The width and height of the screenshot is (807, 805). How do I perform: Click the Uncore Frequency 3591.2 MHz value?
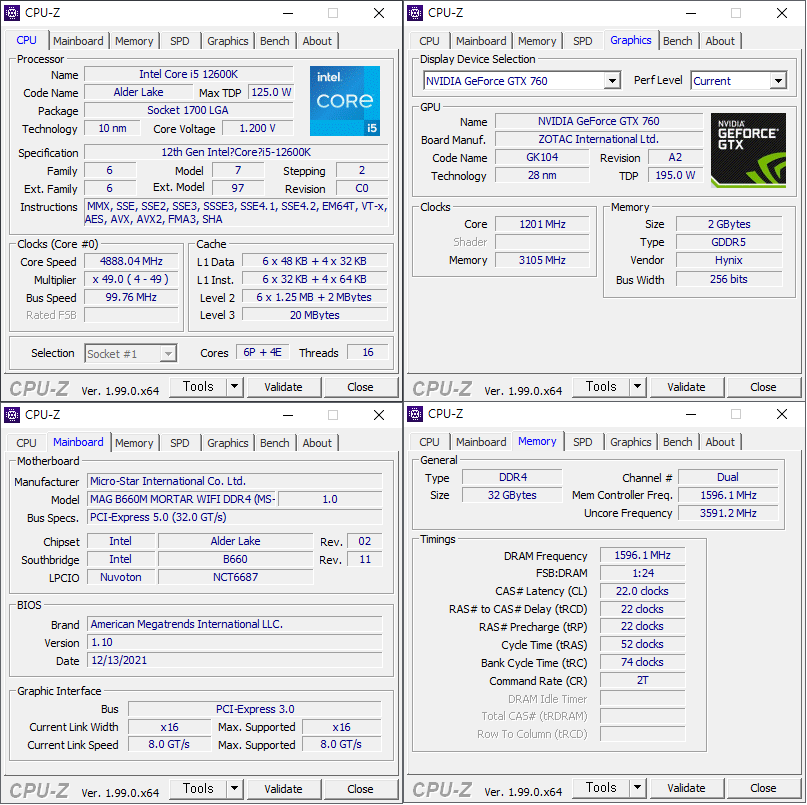tap(728, 513)
